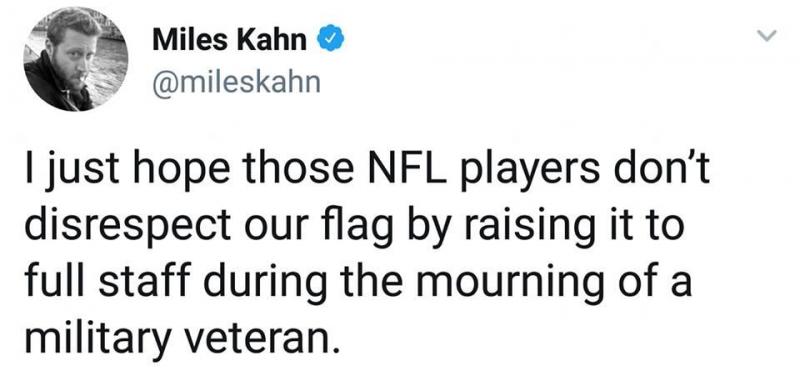800x371 pixels.
Task: Click the word "during" in the tweet
Action: point(259,284)
